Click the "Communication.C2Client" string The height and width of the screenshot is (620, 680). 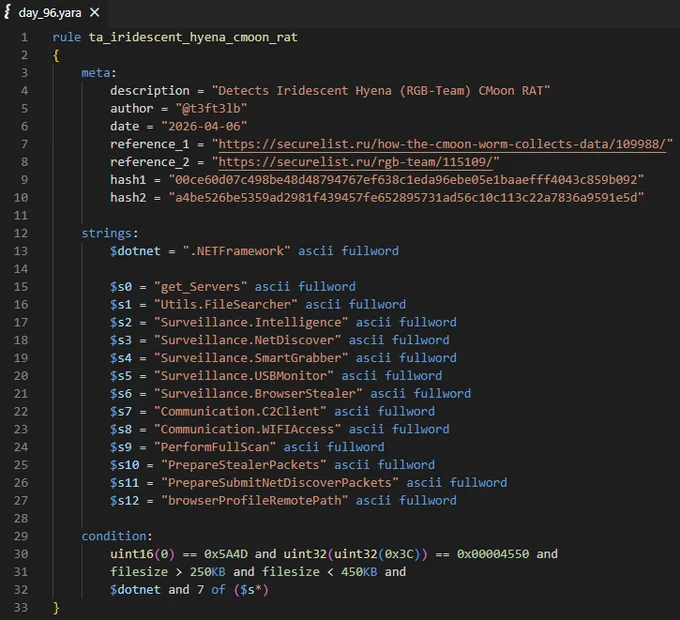240,411
